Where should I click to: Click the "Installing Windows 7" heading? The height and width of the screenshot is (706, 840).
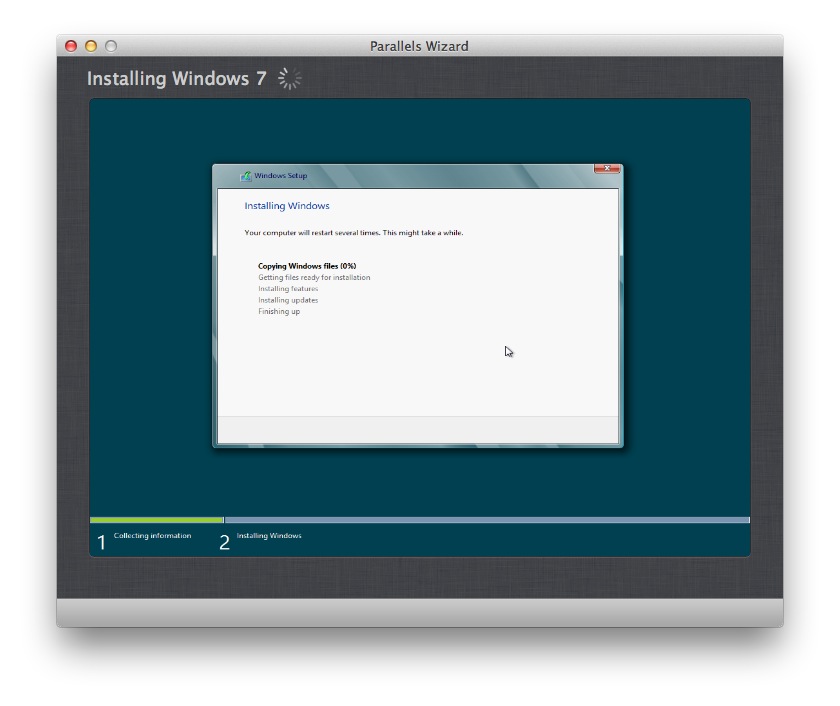click(x=177, y=79)
